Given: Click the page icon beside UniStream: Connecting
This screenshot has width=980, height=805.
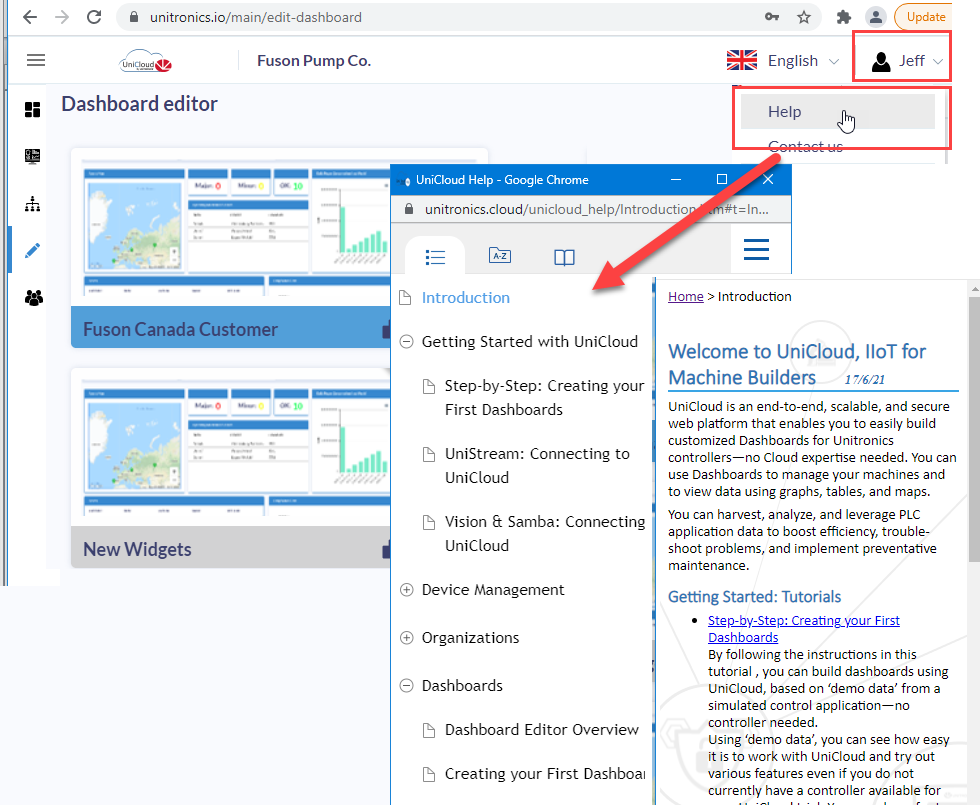Looking at the screenshot, I should (x=429, y=454).
